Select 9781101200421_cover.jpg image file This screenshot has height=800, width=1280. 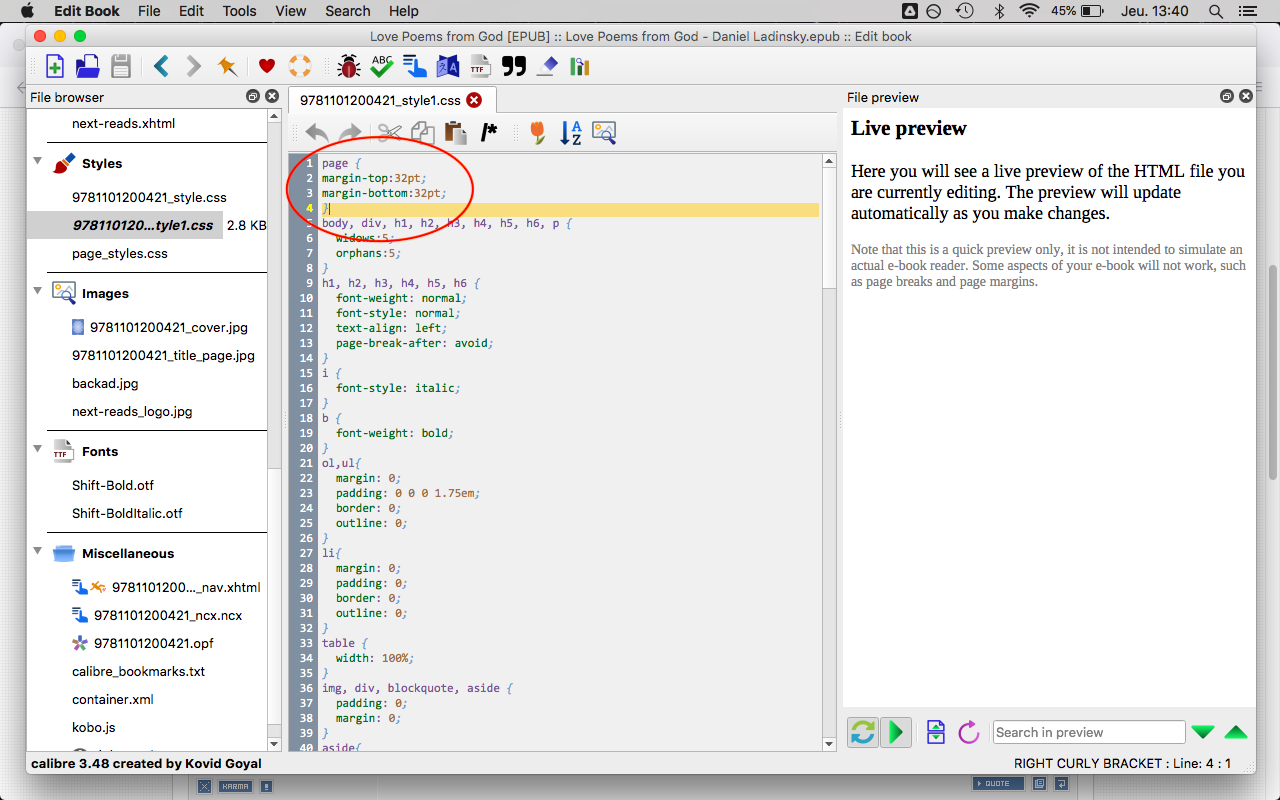pos(169,327)
